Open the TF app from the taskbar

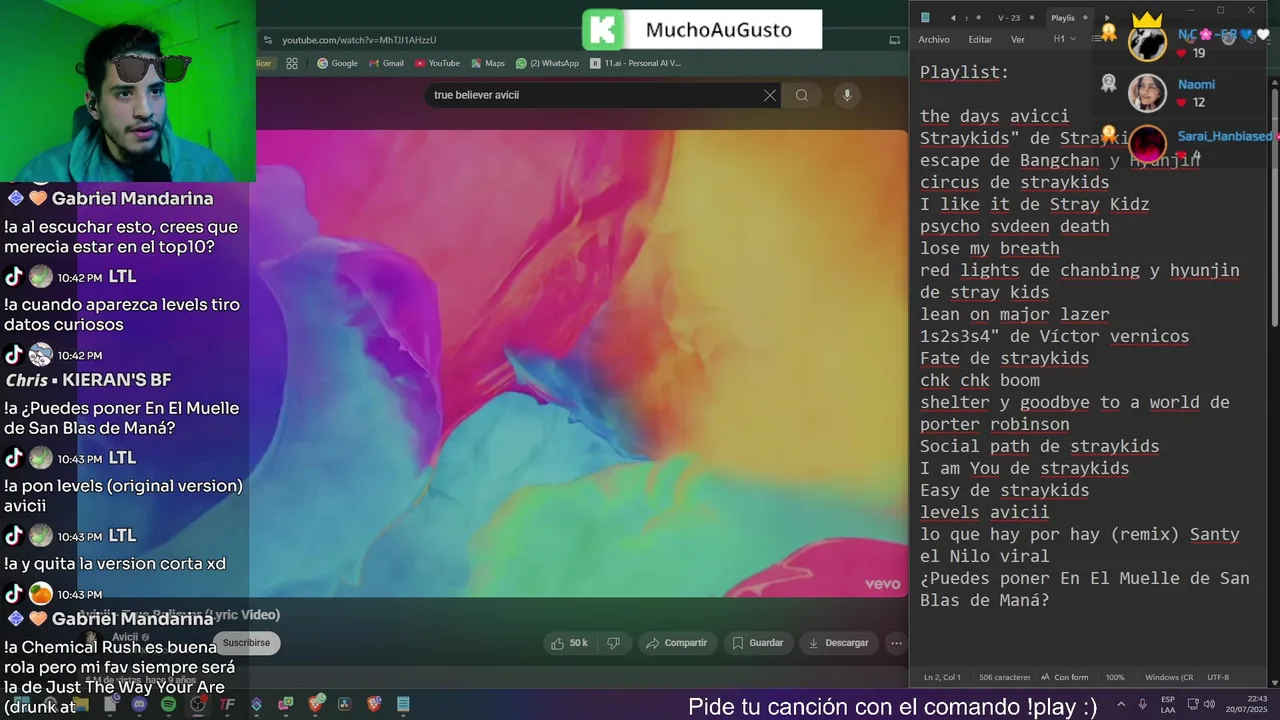point(227,705)
